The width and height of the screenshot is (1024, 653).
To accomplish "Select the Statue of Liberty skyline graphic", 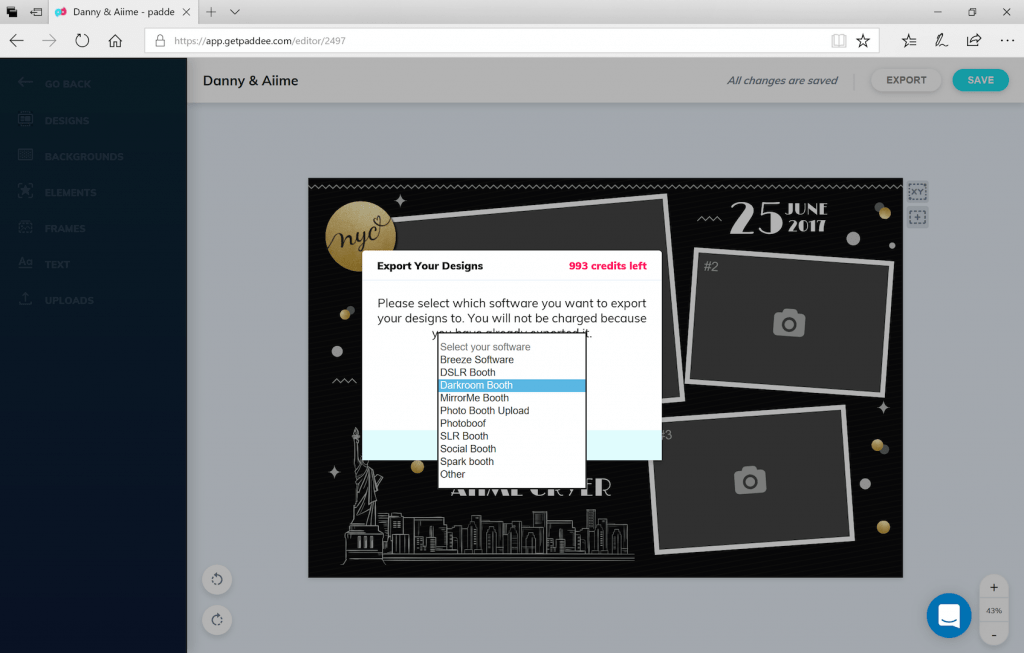I will point(487,496).
